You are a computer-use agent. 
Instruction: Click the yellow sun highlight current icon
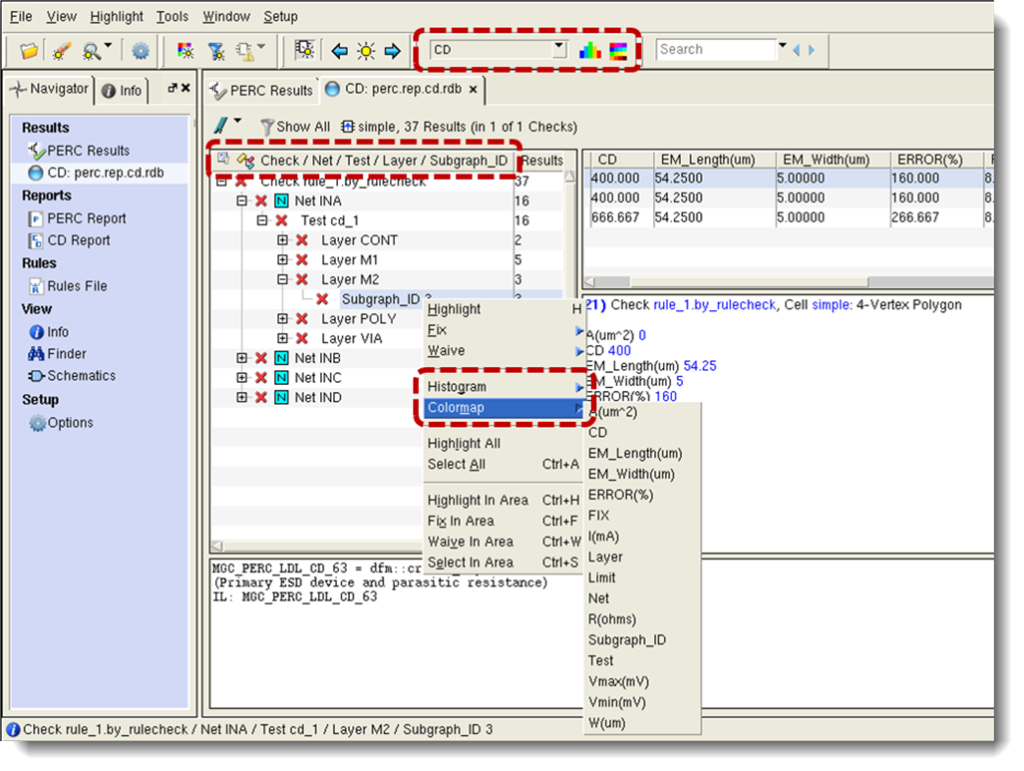coord(366,51)
